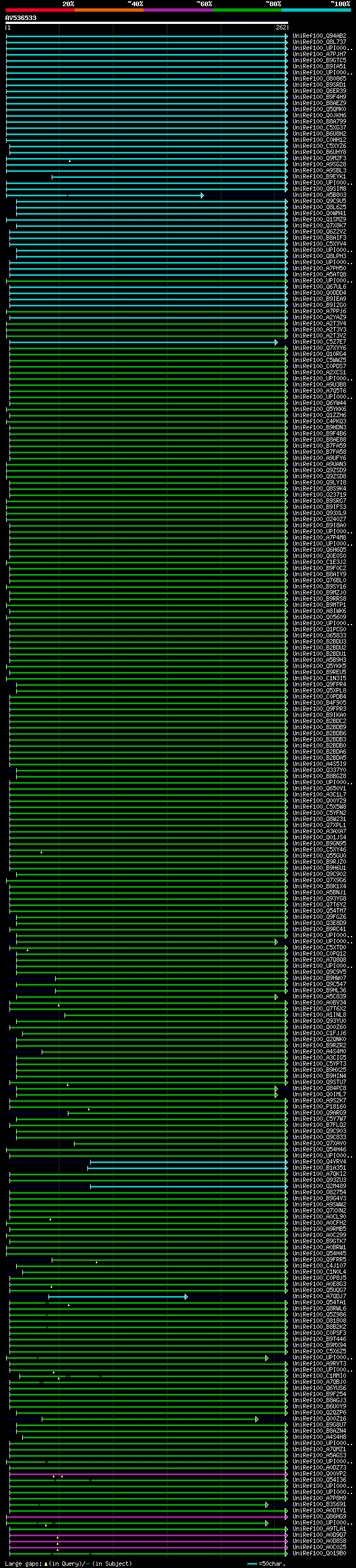Screen dimensions: 356x1568
Task: Select the UniRef100_Q0WM41 label
Action: (319, 214)
